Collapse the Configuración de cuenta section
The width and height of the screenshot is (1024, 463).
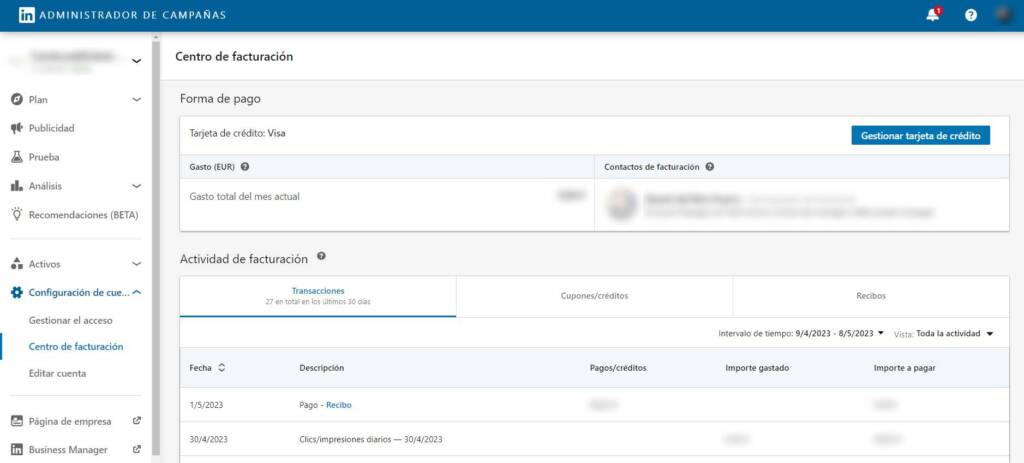[x=136, y=292]
